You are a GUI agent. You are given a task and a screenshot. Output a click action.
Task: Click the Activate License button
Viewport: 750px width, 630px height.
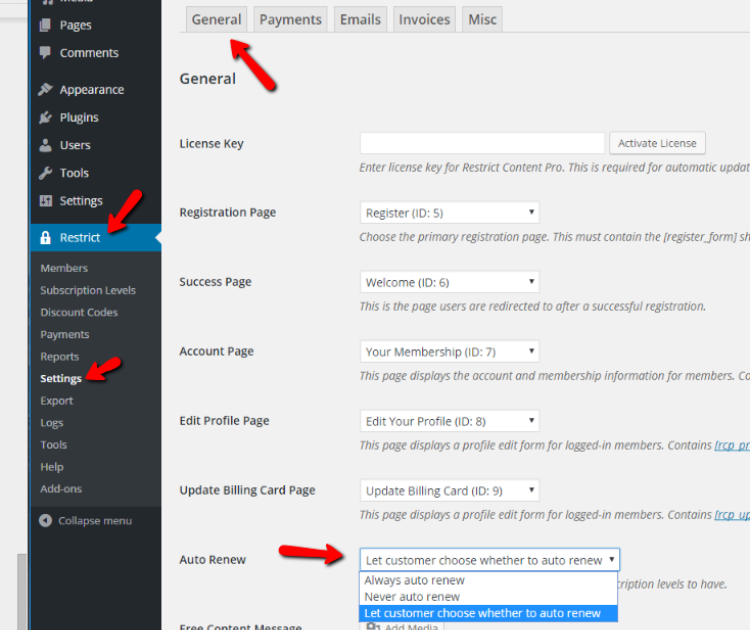point(657,143)
